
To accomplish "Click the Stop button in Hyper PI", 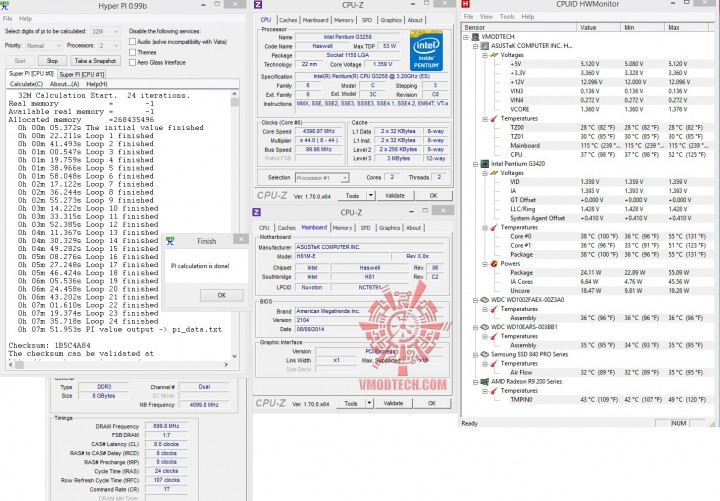I will pos(52,61).
